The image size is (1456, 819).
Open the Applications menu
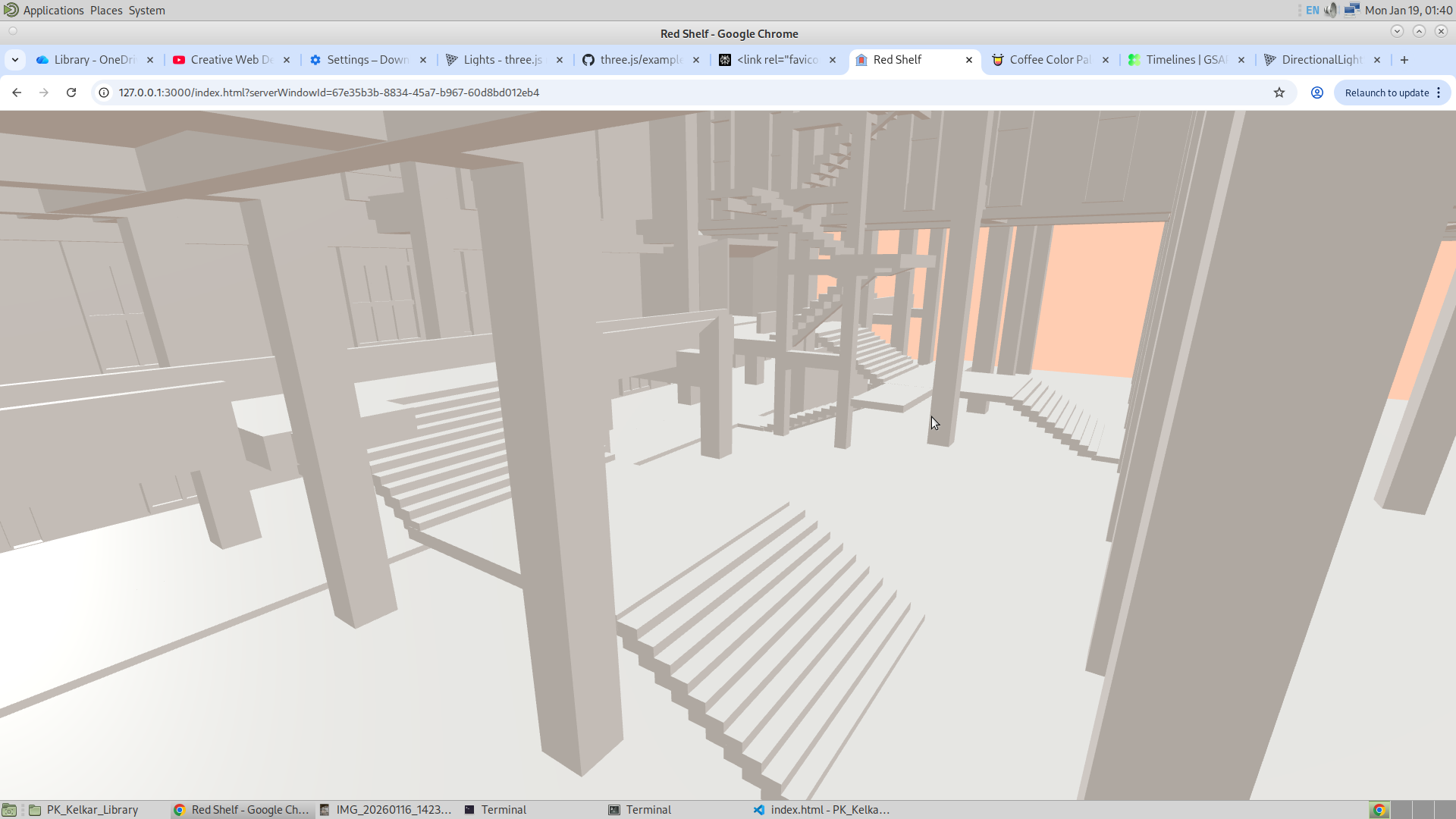tap(53, 10)
